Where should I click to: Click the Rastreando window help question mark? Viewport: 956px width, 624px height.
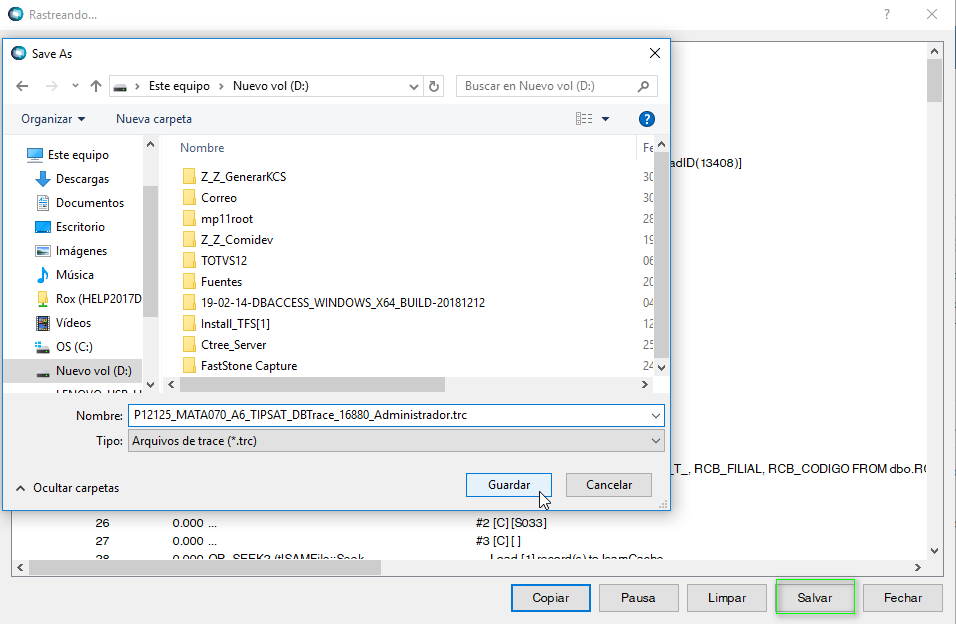click(x=887, y=15)
